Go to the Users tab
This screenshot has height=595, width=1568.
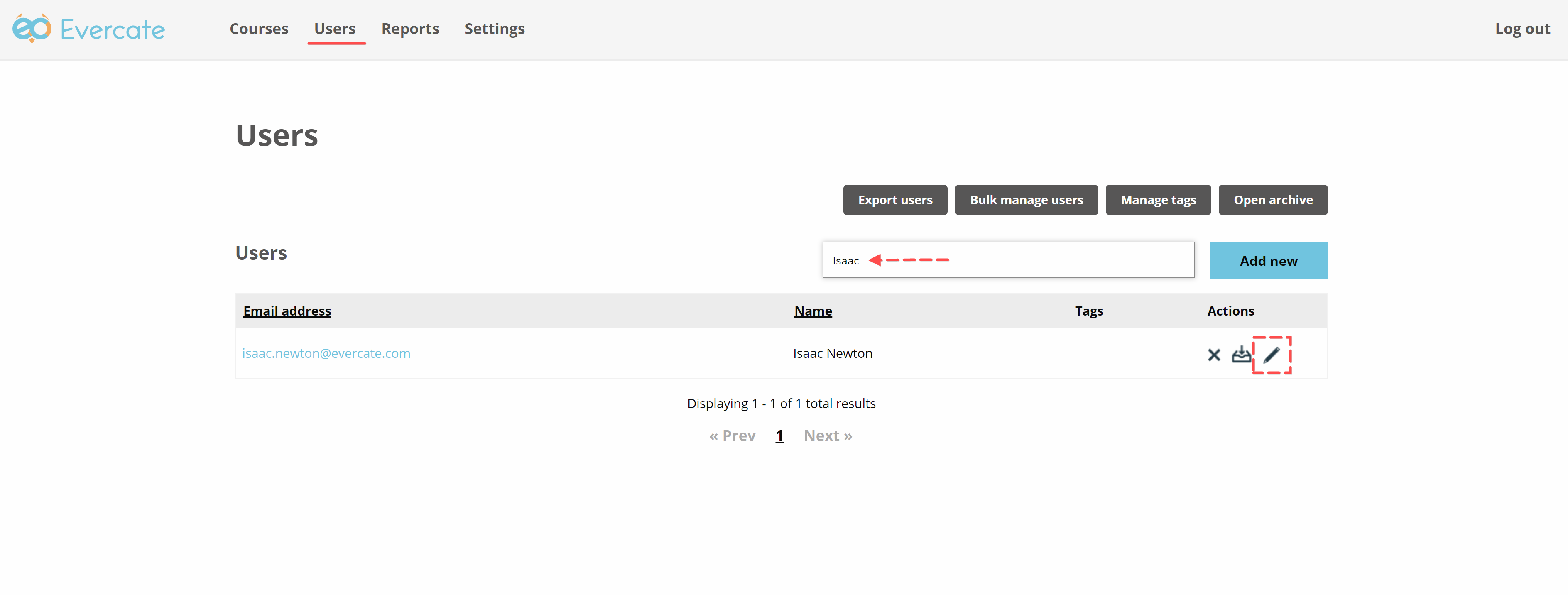click(335, 29)
